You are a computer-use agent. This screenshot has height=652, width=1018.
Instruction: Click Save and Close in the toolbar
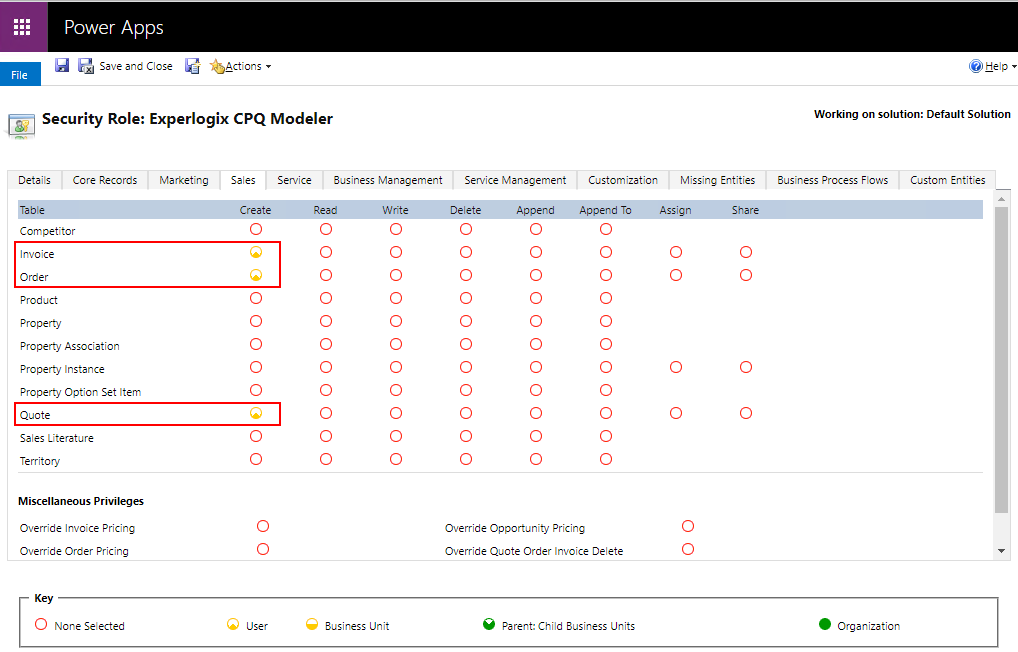click(x=125, y=66)
